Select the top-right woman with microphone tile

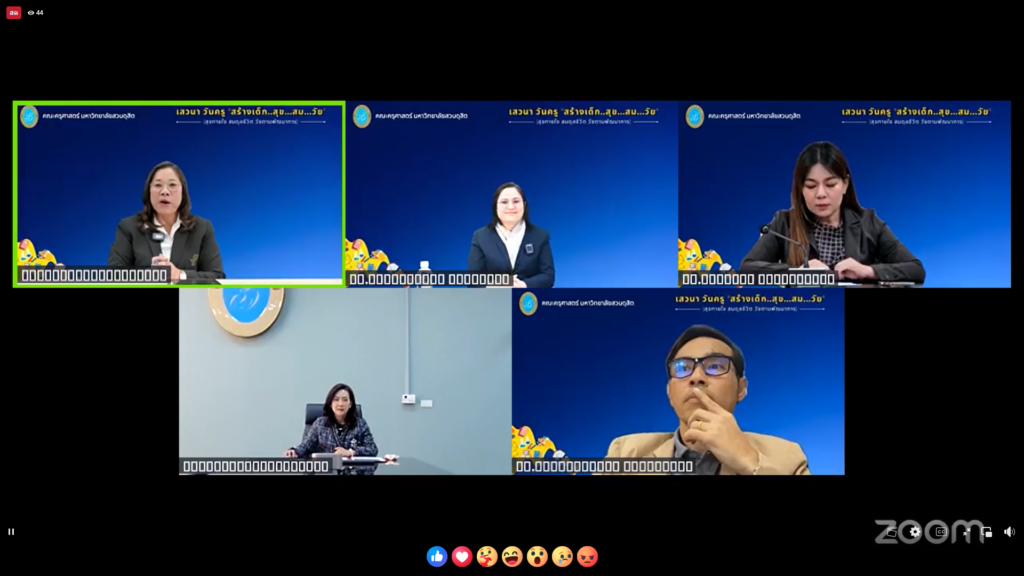pyautogui.click(x=844, y=193)
